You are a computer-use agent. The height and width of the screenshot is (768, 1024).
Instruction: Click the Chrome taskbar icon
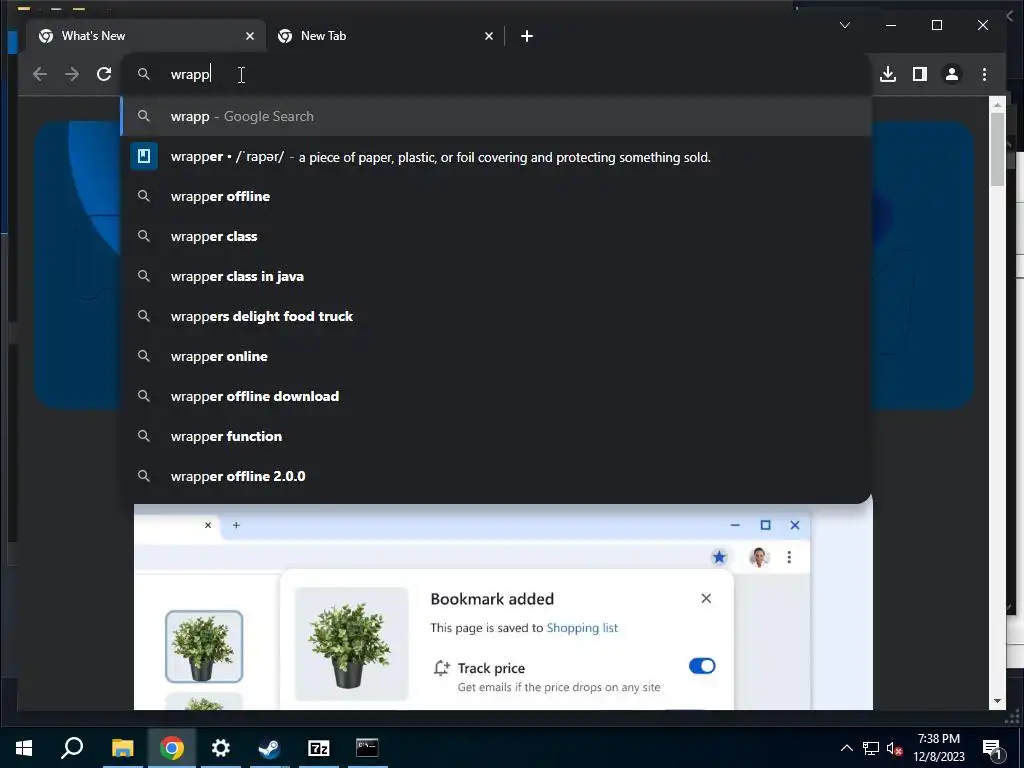coord(171,748)
